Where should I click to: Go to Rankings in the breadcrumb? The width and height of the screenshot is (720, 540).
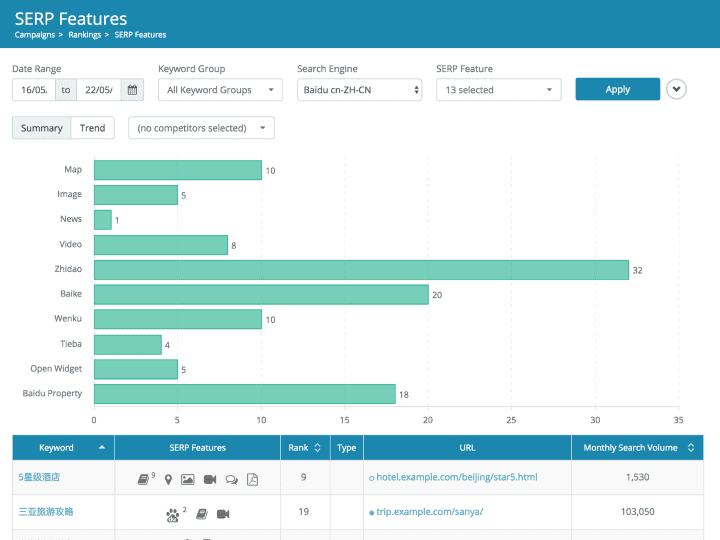pyautogui.click(x=84, y=35)
